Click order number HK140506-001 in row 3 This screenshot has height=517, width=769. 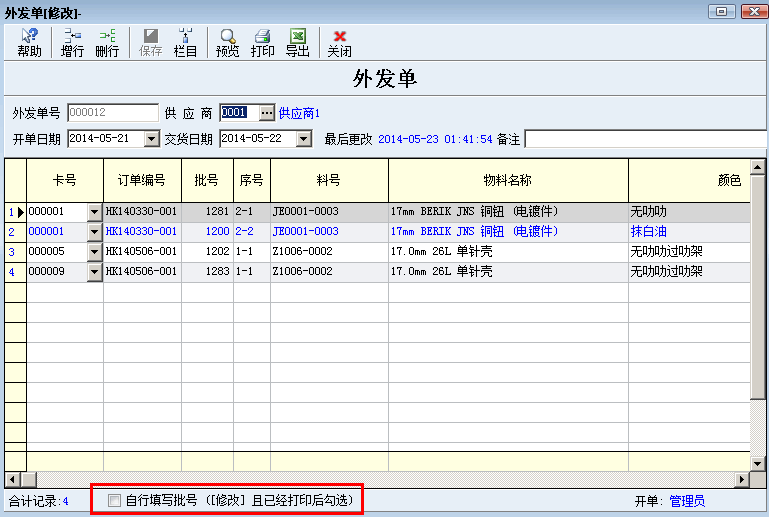(142, 252)
